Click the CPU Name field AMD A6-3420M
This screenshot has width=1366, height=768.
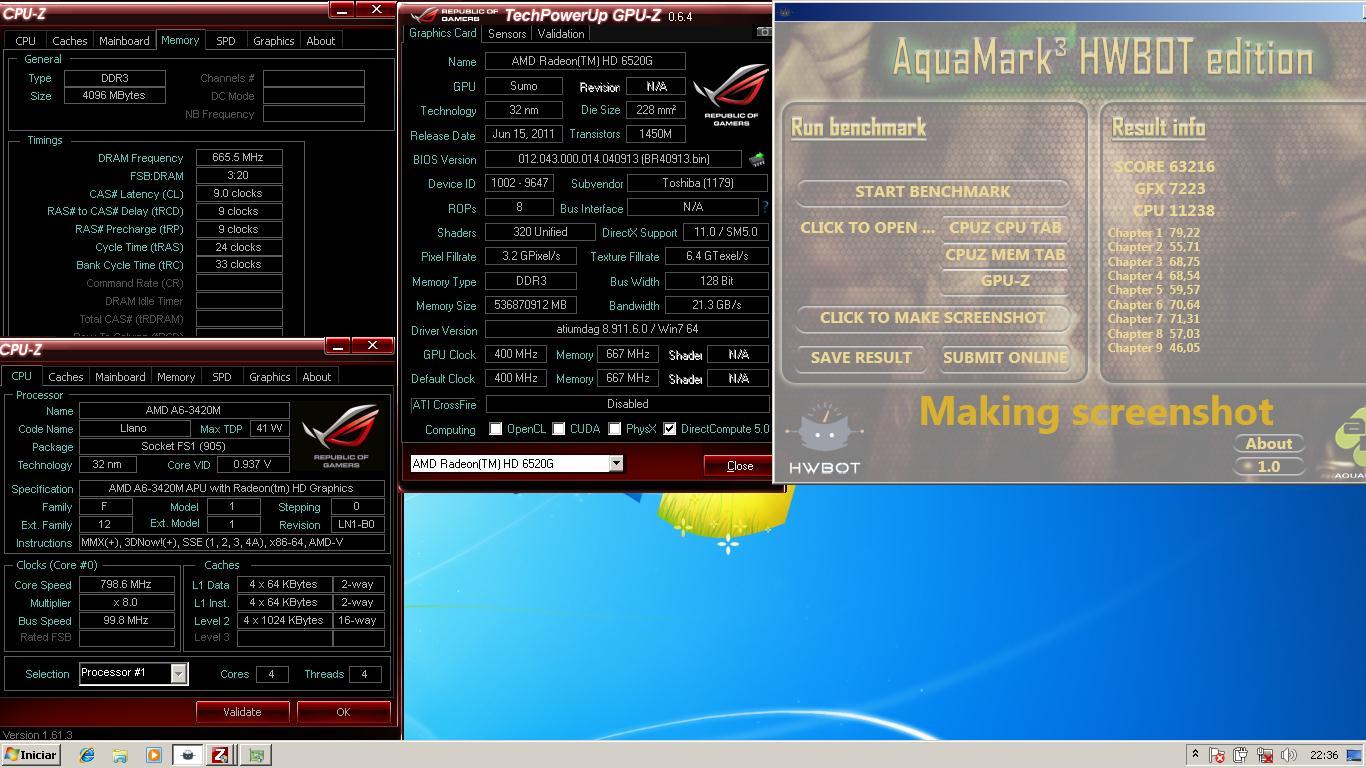[184, 410]
